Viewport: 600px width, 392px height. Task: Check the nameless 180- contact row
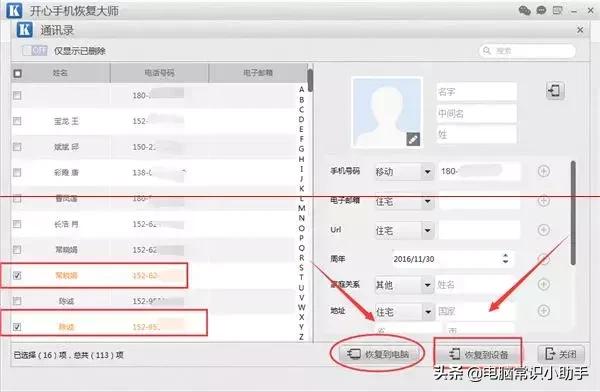(17, 95)
